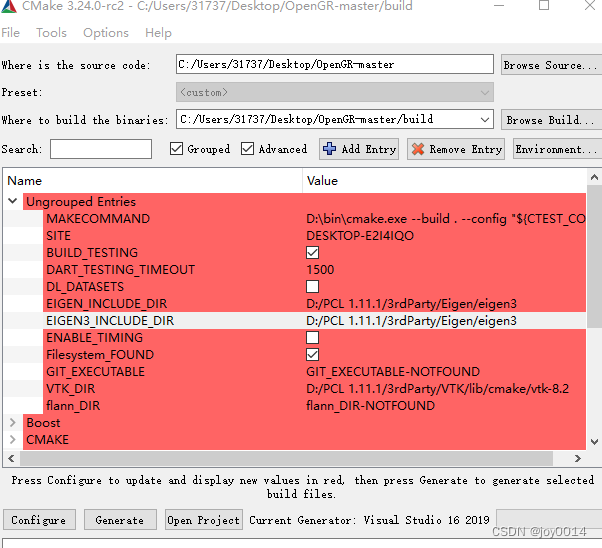Collapse the Ungrouped Entries group
The image size is (602, 548).
tap(13, 201)
